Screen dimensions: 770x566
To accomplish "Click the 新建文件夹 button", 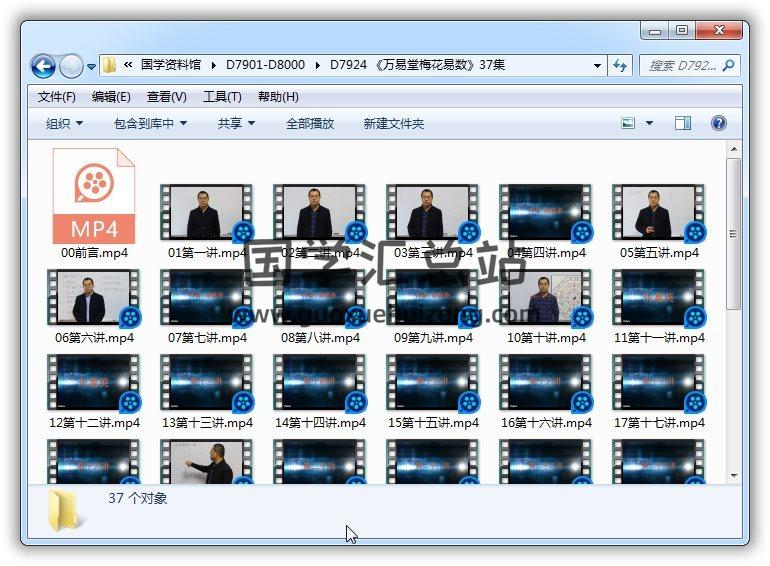I will coord(393,123).
